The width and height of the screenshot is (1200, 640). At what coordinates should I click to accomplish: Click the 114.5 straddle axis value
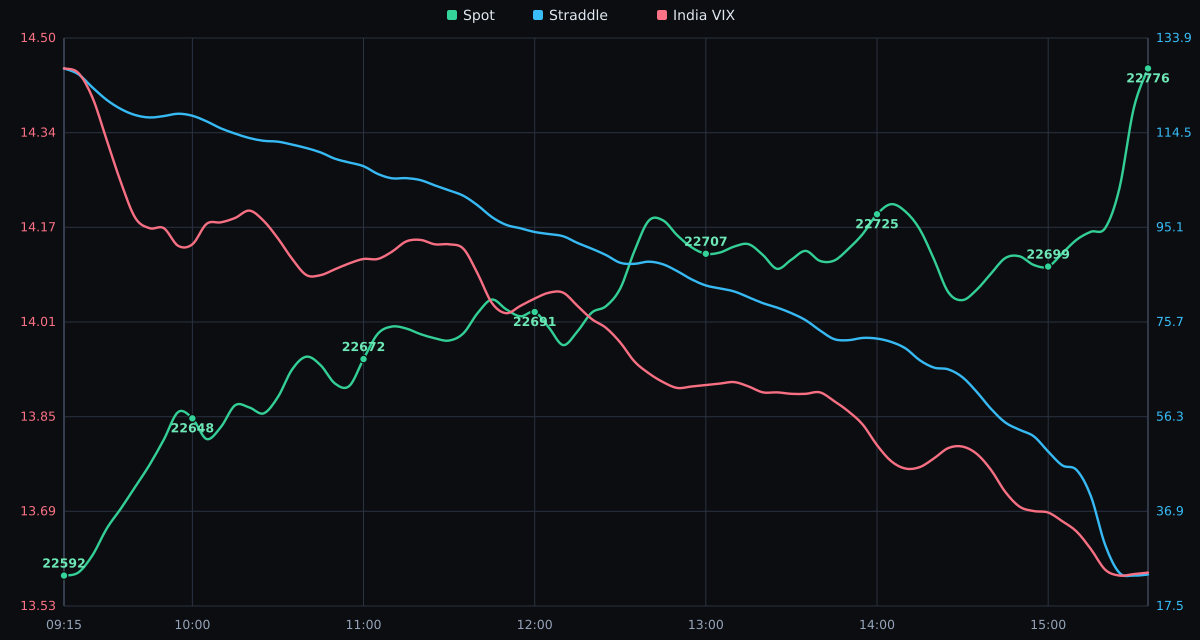point(1174,133)
